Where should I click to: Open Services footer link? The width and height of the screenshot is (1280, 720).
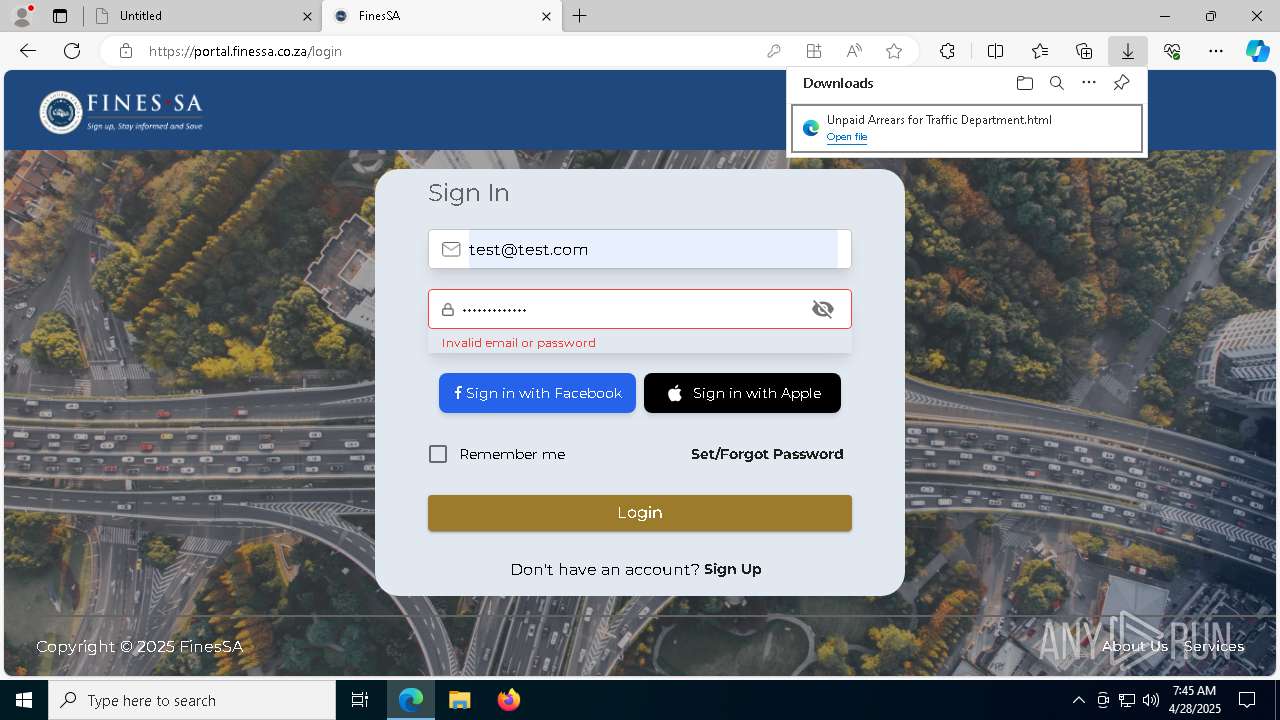[x=1214, y=646]
